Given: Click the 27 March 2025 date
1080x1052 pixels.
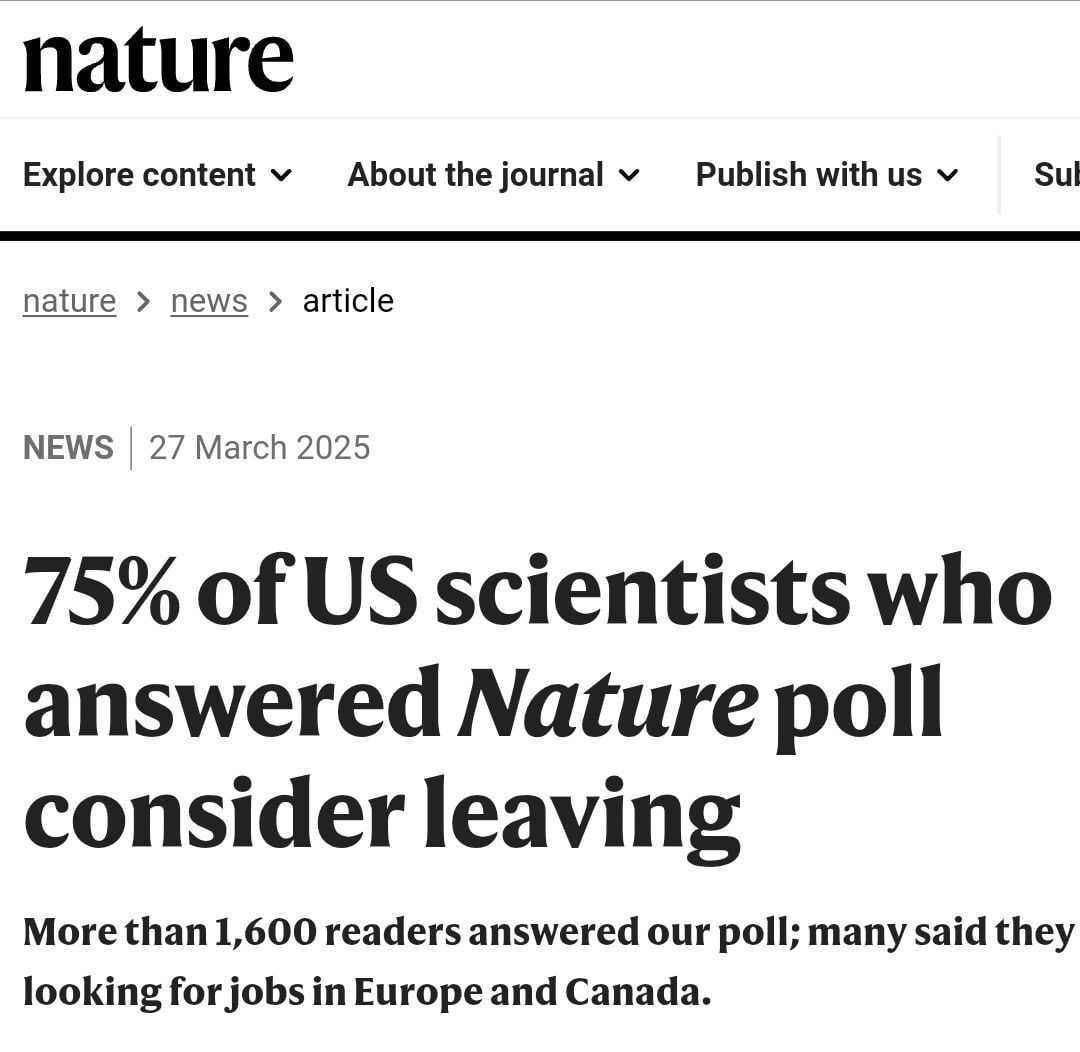Looking at the screenshot, I should point(259,447).
